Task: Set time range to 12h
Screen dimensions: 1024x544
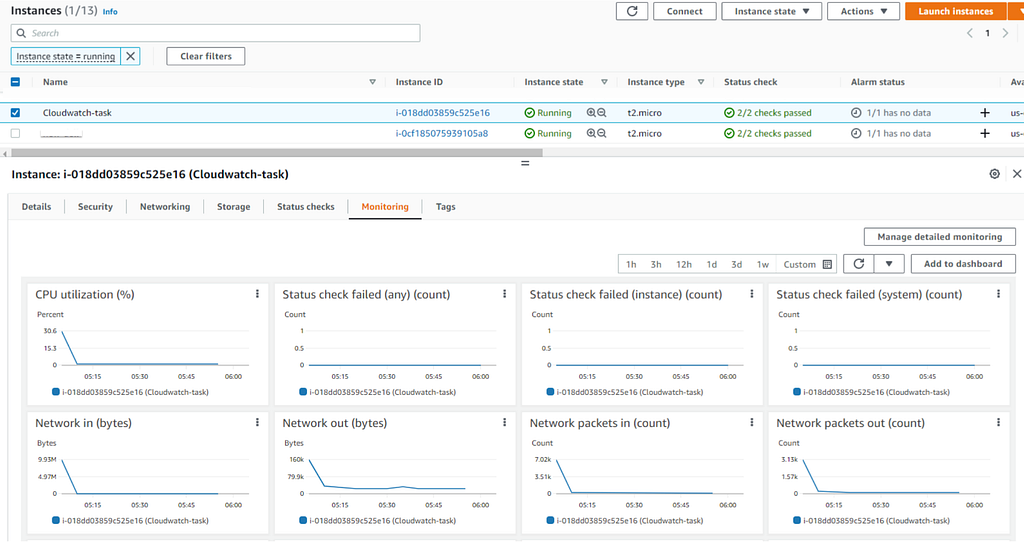Action: point(684,264)
